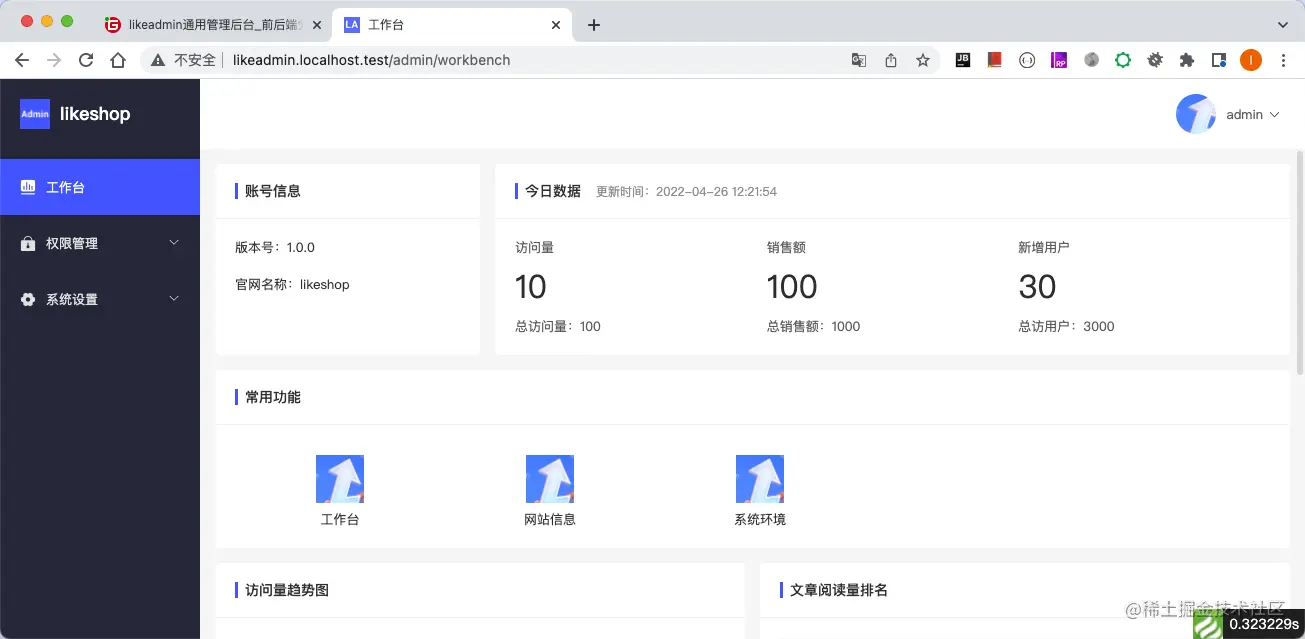Expand the 系统设置 menu chevron
1305x639 pixels.
(173, 298)
